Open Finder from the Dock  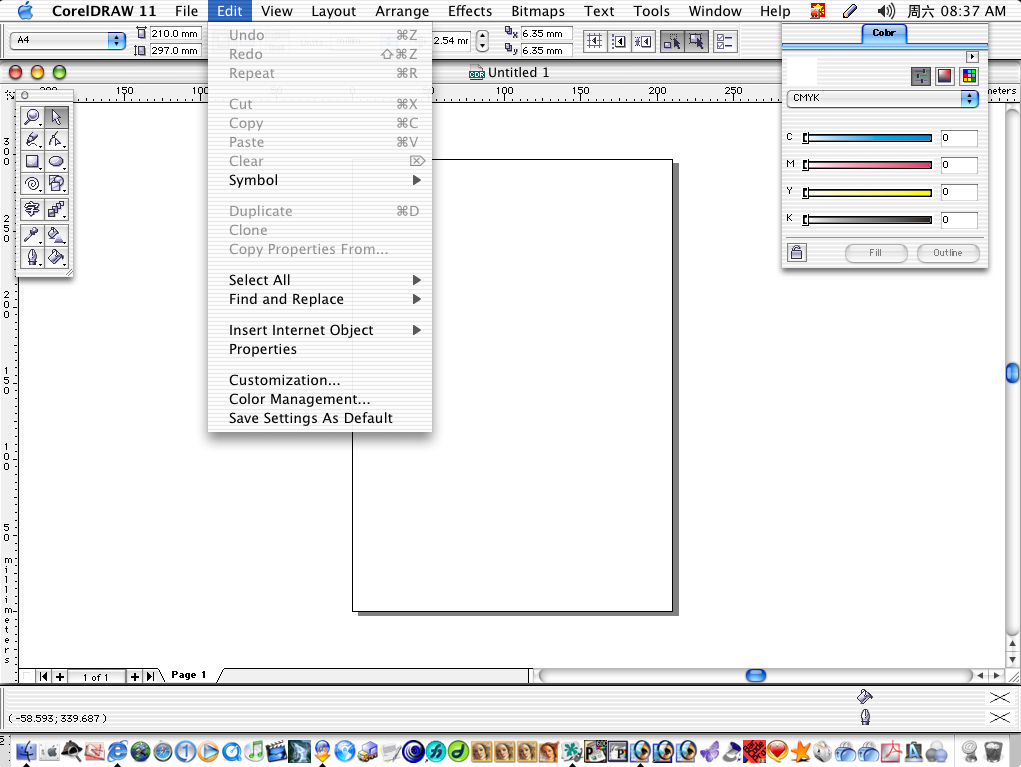click(x=25, y=752)
